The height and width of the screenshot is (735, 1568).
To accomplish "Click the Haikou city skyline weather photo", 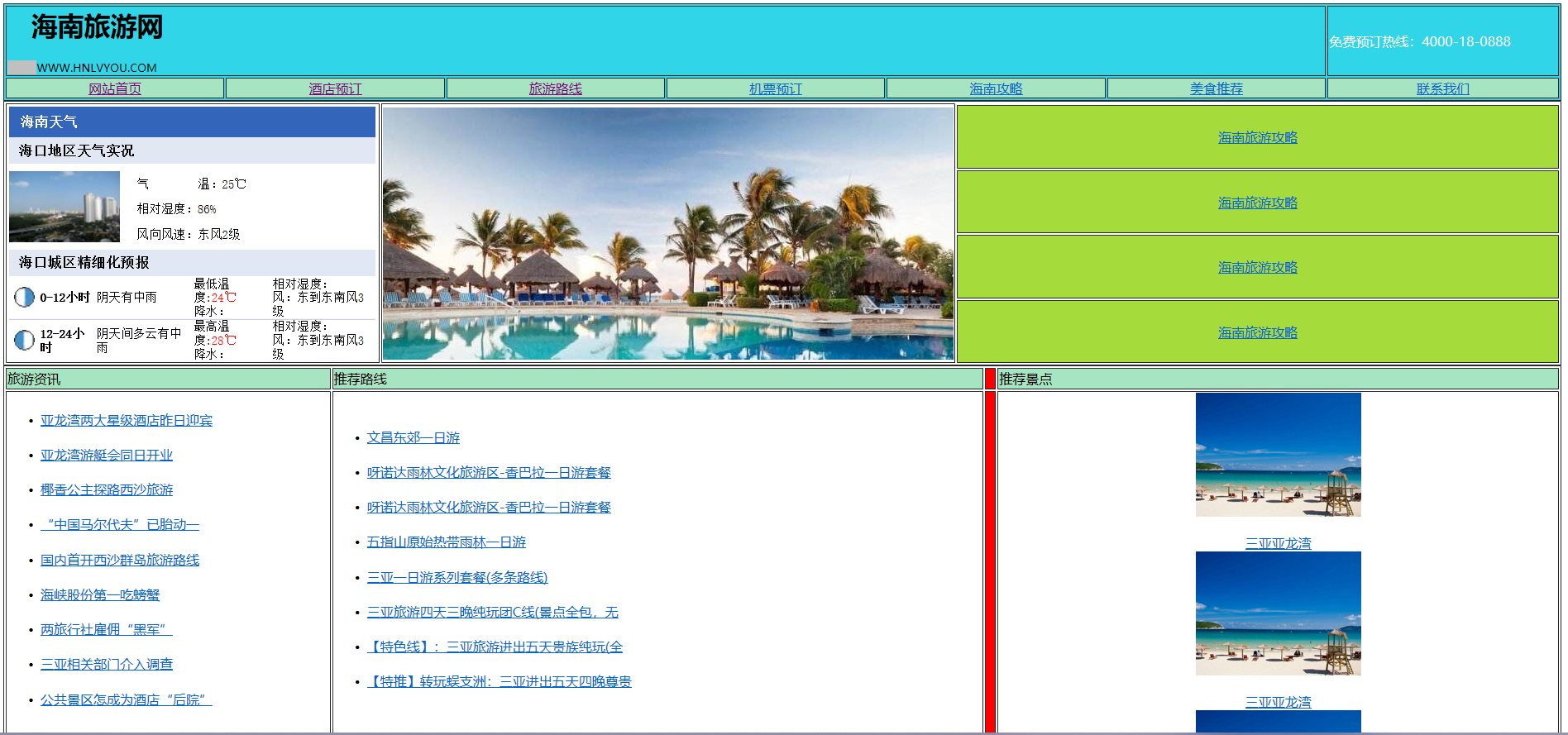I will click(65, 207).
